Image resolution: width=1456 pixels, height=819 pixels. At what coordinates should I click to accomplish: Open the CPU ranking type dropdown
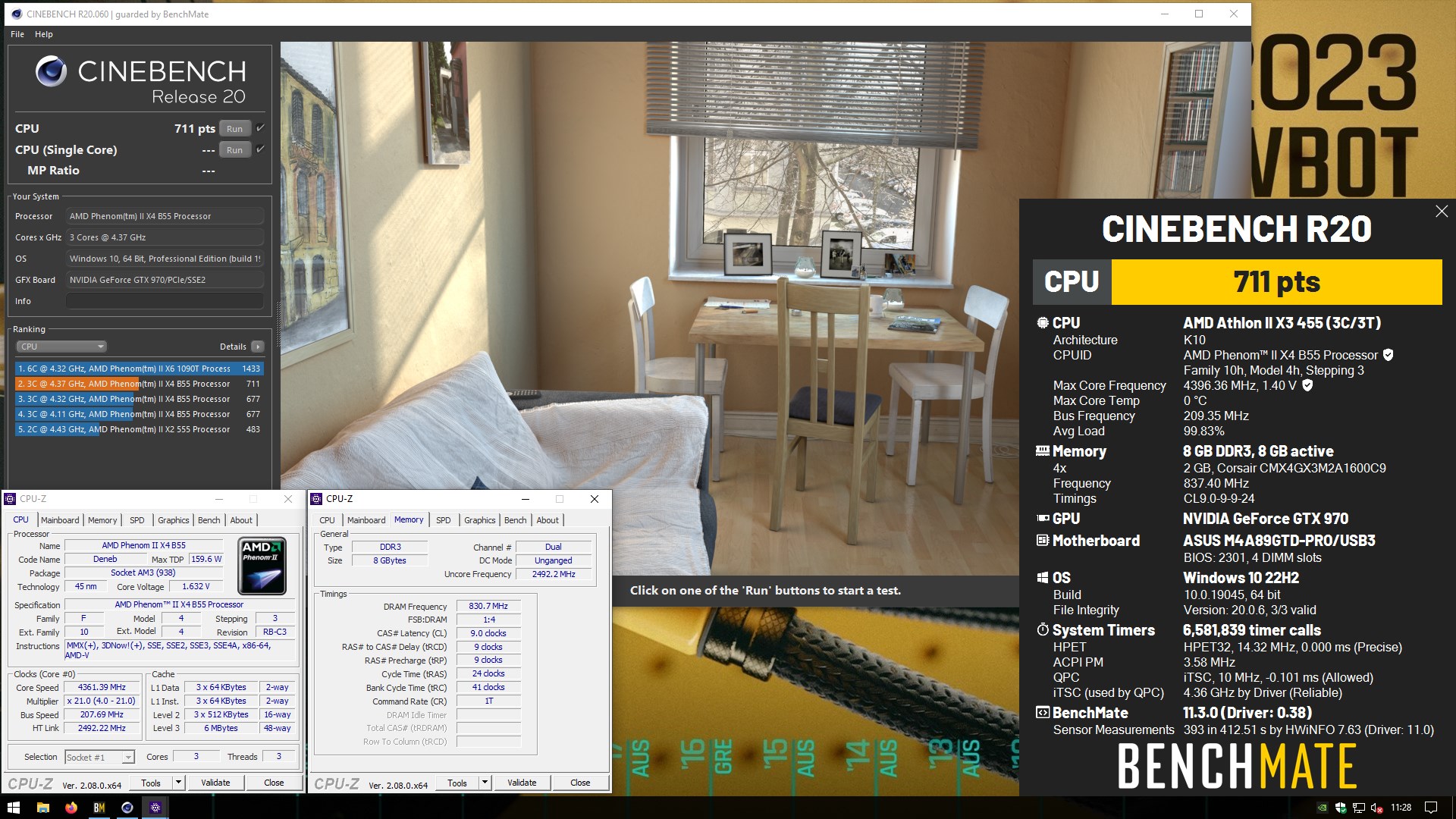pos(61,347)
